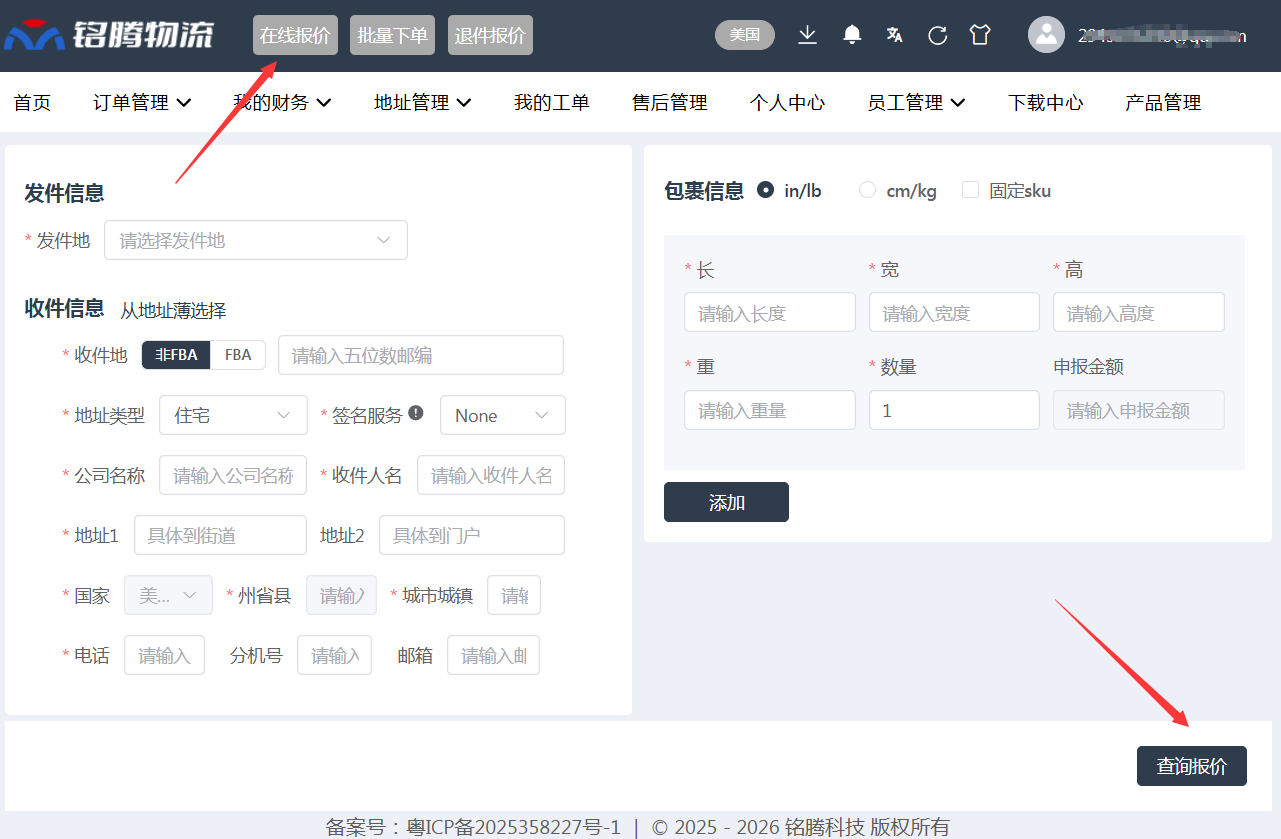Focus 地址2 door input

click(x=472, y=535)
